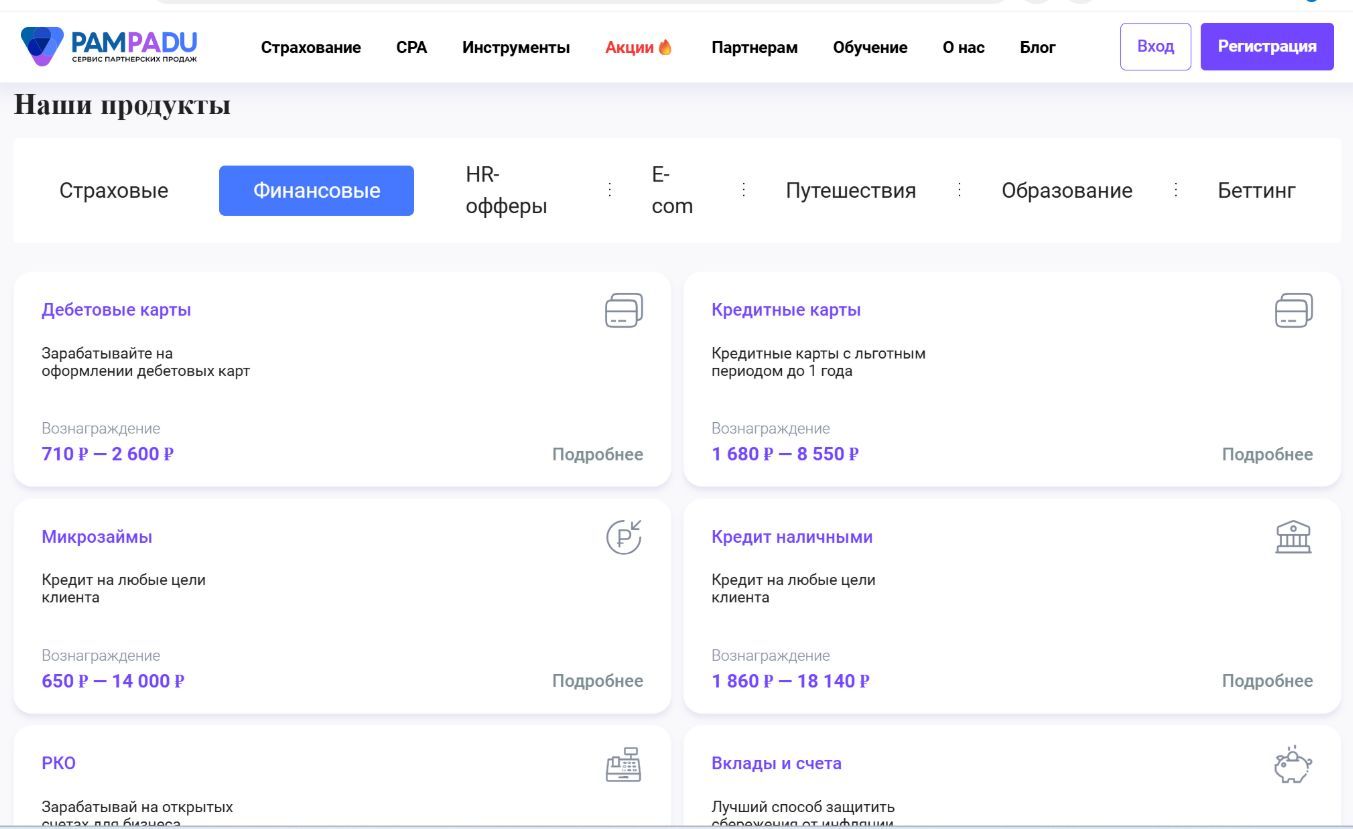Click the credit cards icon
This screenshot has width=1353, height=829.
click(1293, 311)
